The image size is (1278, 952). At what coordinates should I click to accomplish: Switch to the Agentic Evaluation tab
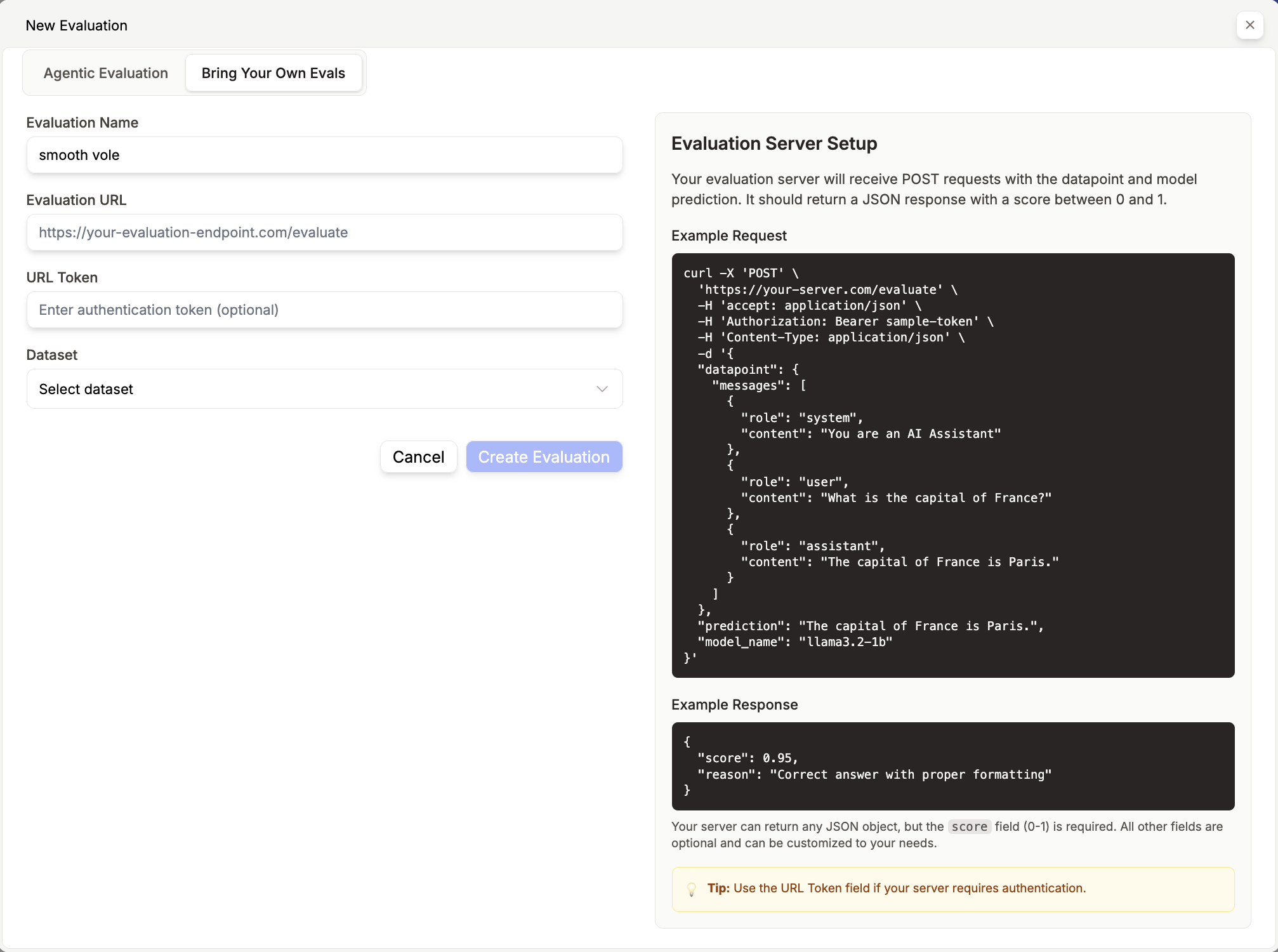[x=106, y=73]
